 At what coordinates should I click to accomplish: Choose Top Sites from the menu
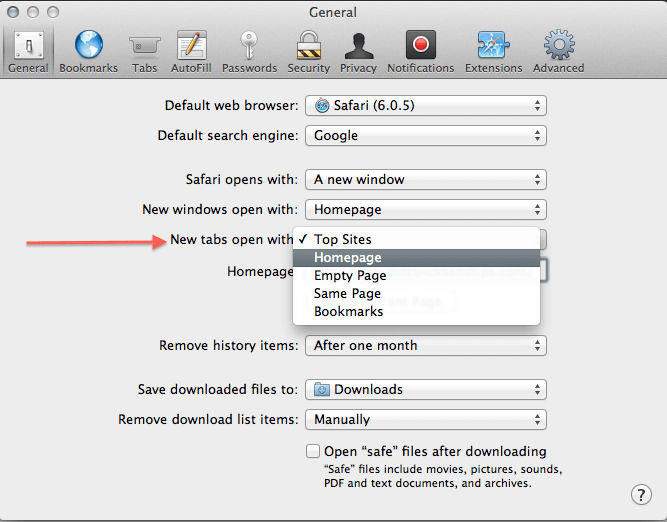(416, 240)
